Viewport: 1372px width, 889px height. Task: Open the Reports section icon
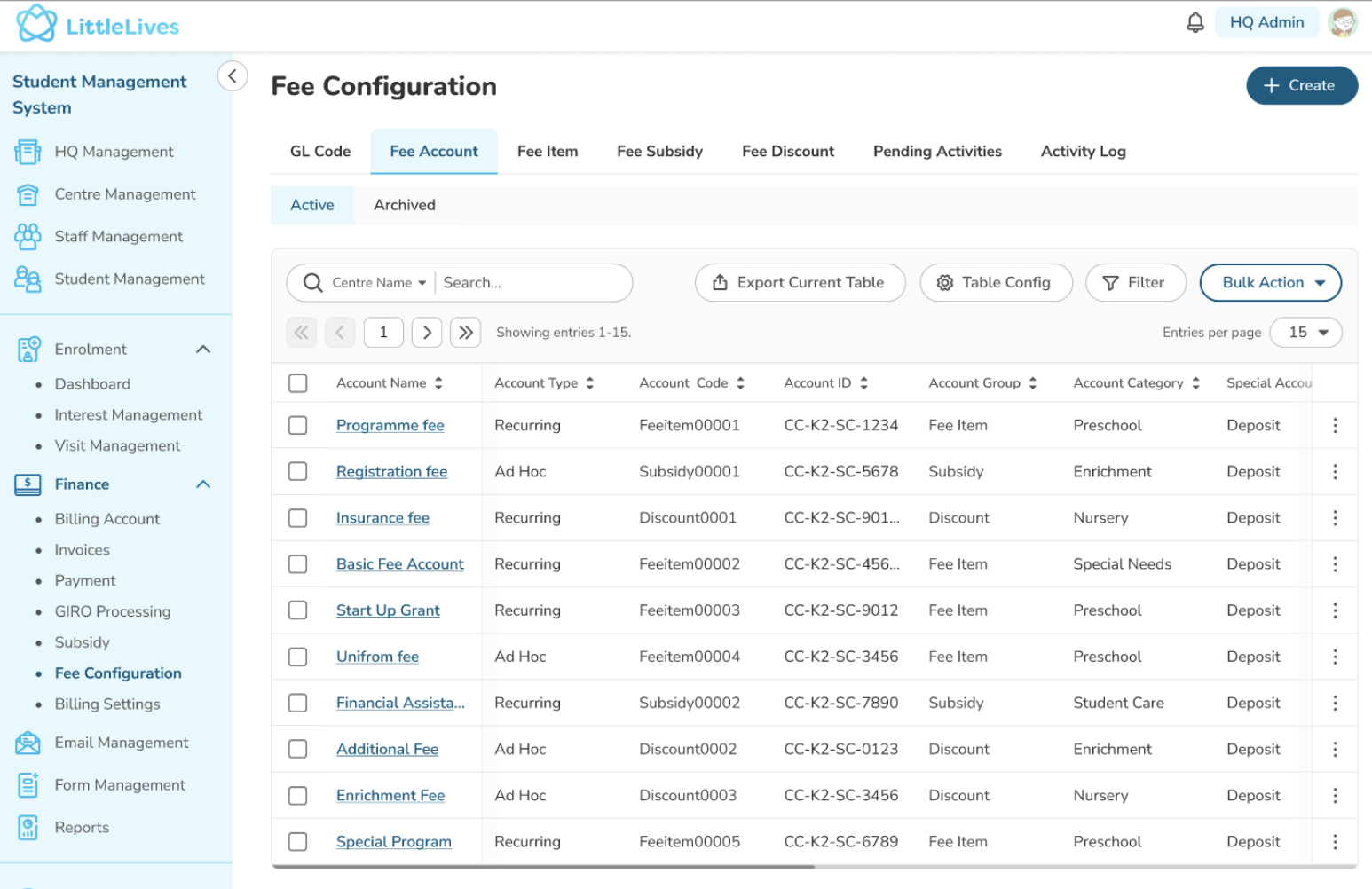pos(28,828)
